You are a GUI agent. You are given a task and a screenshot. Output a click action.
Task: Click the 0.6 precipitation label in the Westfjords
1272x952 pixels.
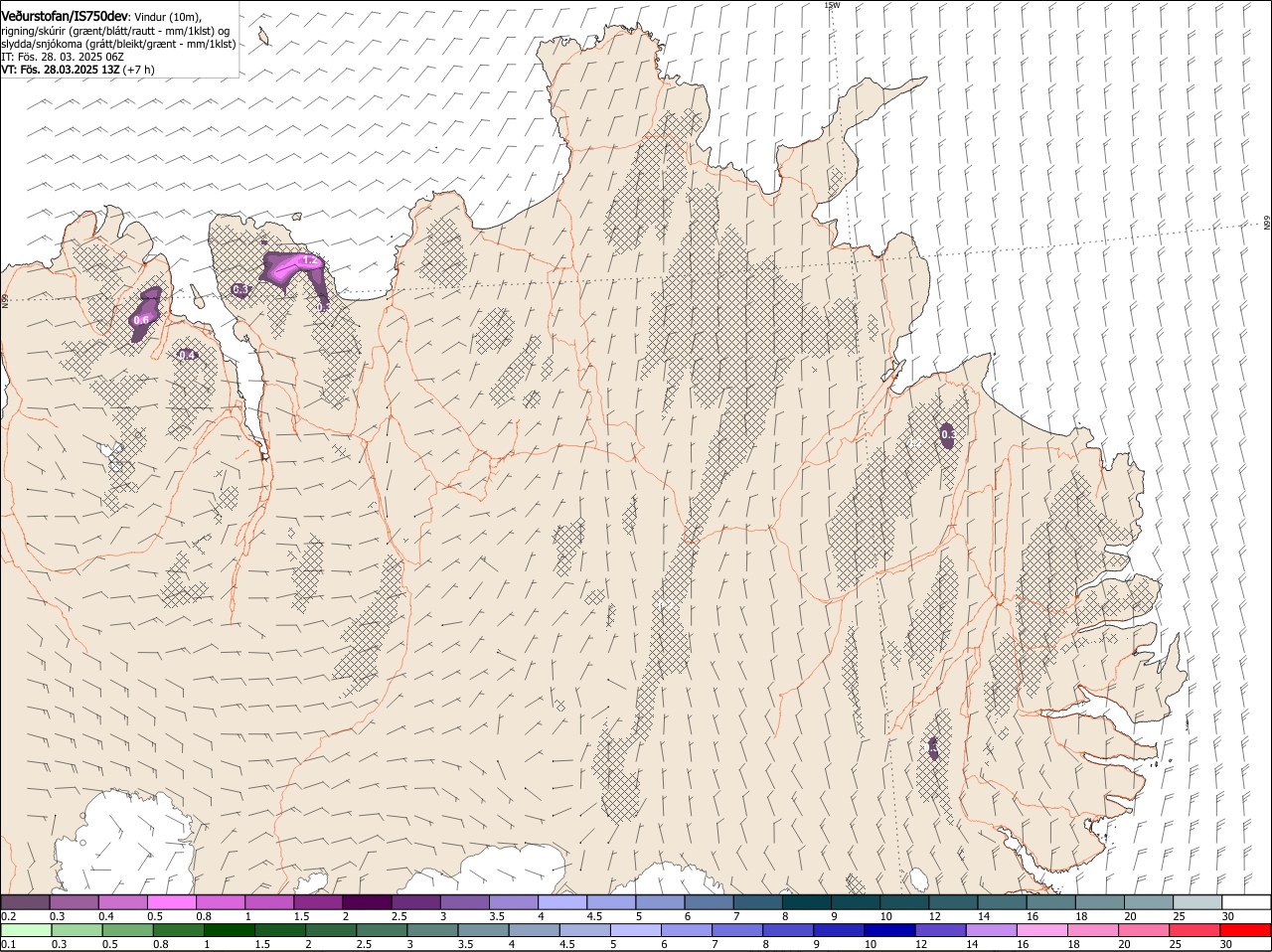(x=141, y=320)
